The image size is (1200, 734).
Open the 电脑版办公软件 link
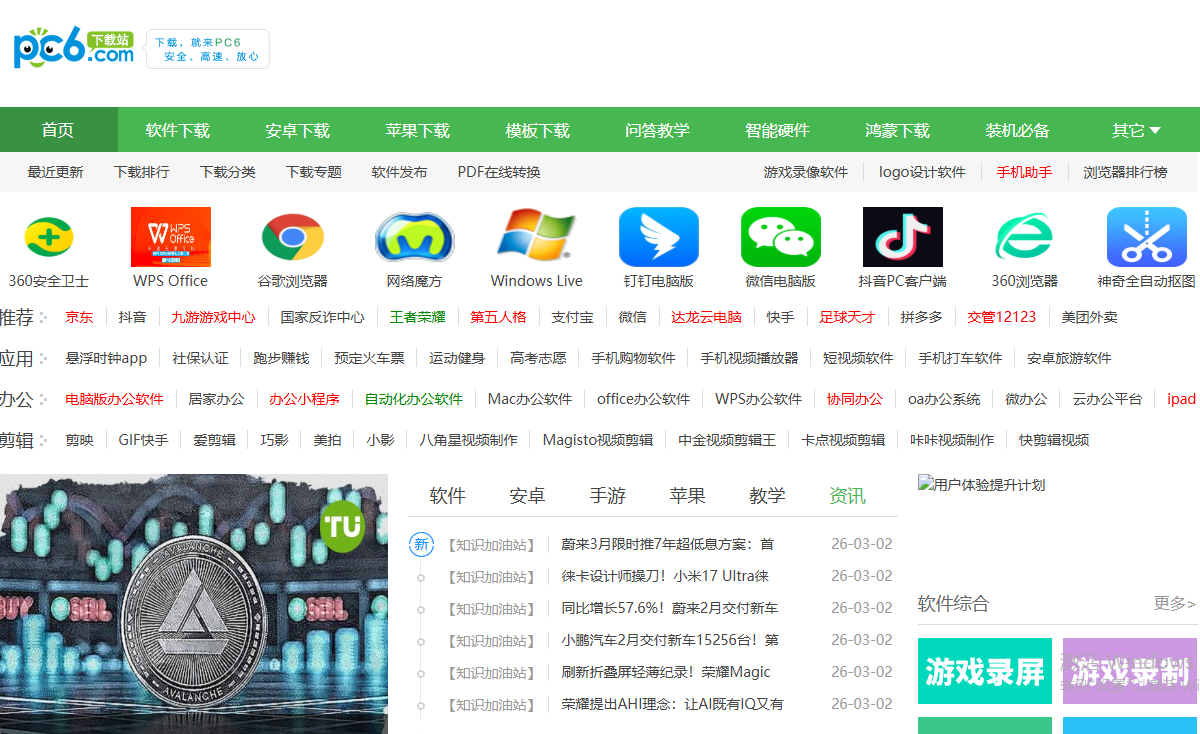pos(114,399)
